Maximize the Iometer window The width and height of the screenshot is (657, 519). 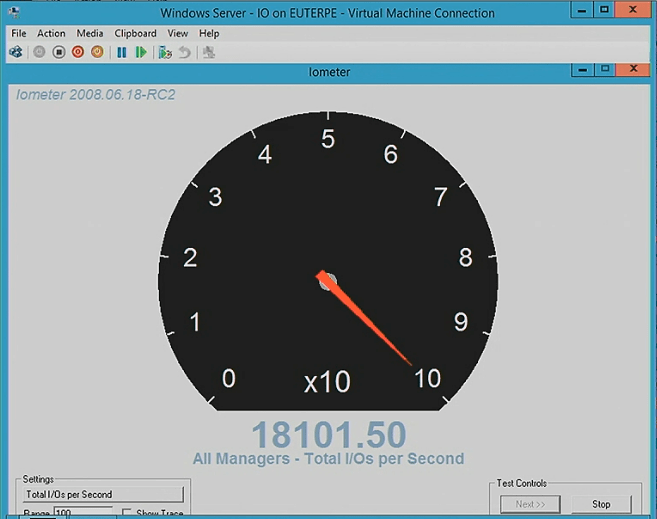(x=605, y=70)
